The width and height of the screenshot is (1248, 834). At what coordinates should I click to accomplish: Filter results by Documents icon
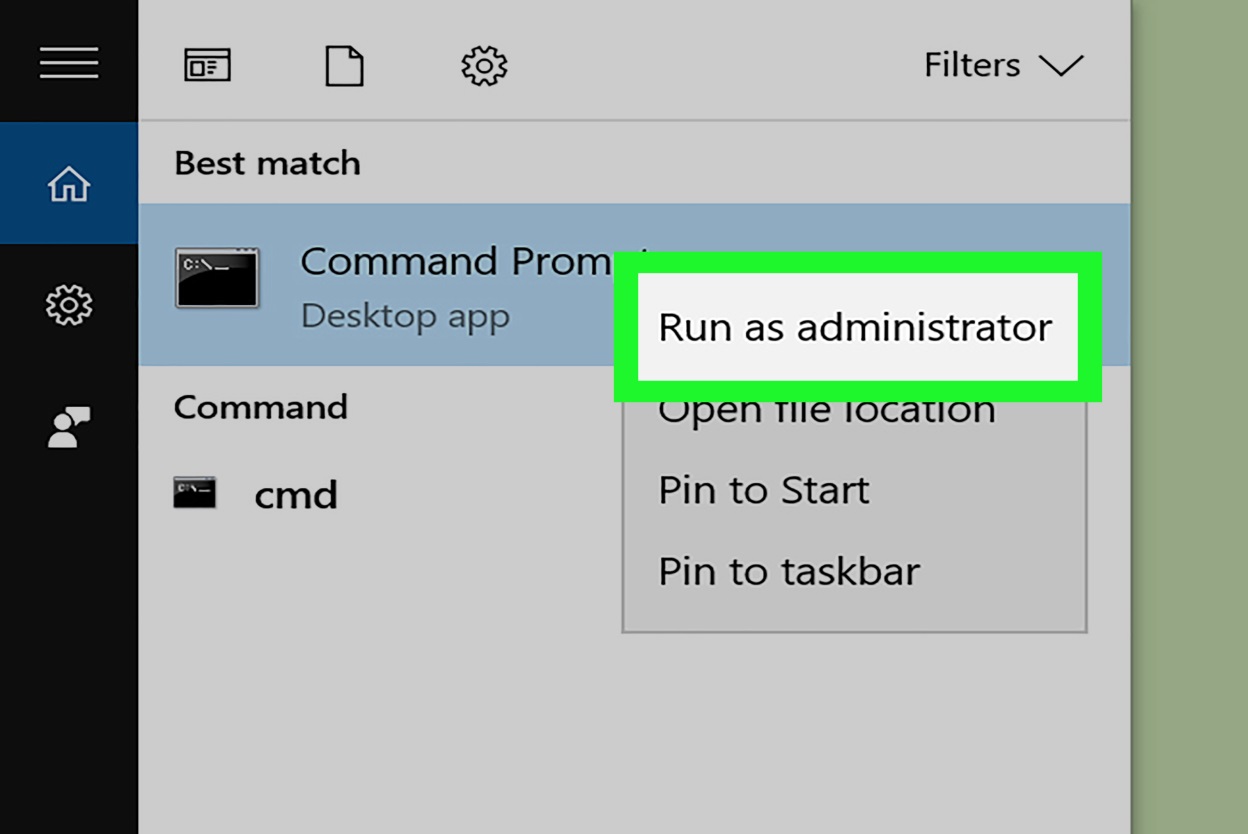pyautogui.click(x=344, y=67)
